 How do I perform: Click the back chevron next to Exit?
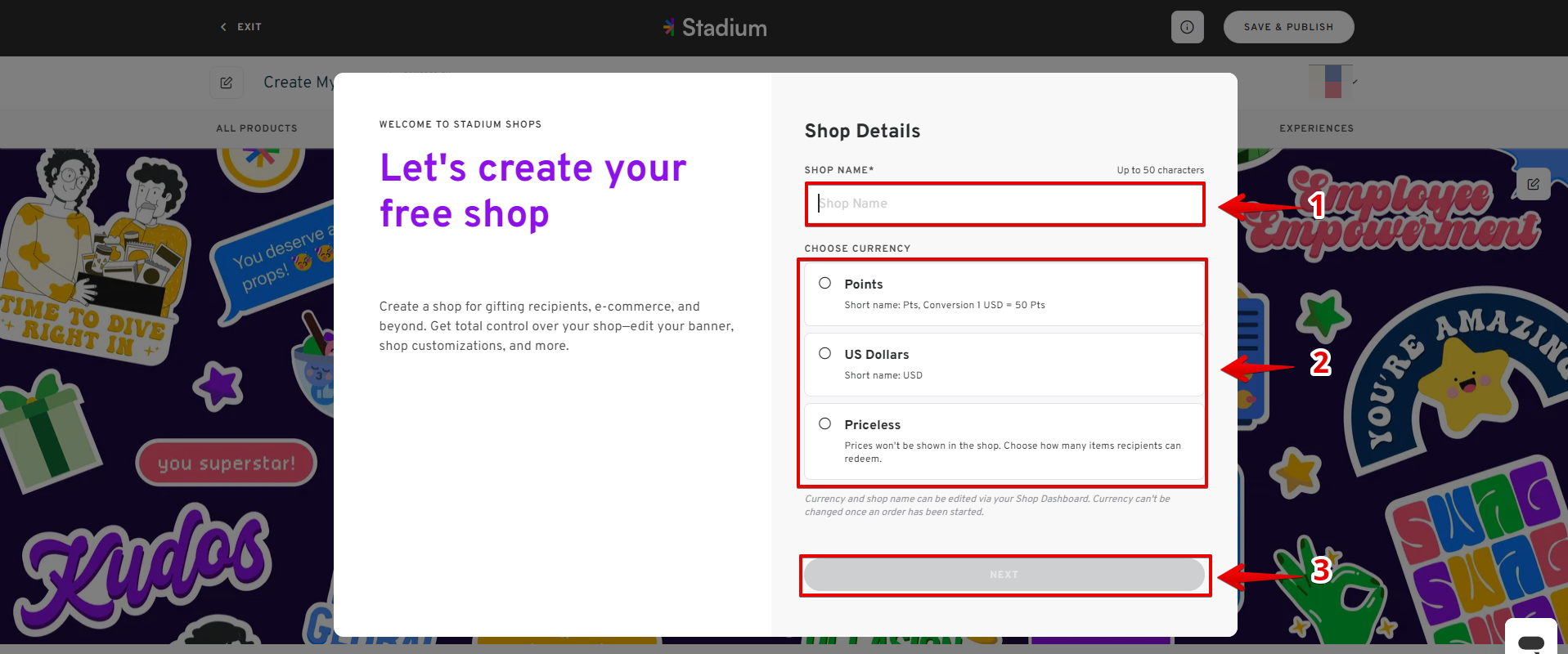click(x=223, y=27)
